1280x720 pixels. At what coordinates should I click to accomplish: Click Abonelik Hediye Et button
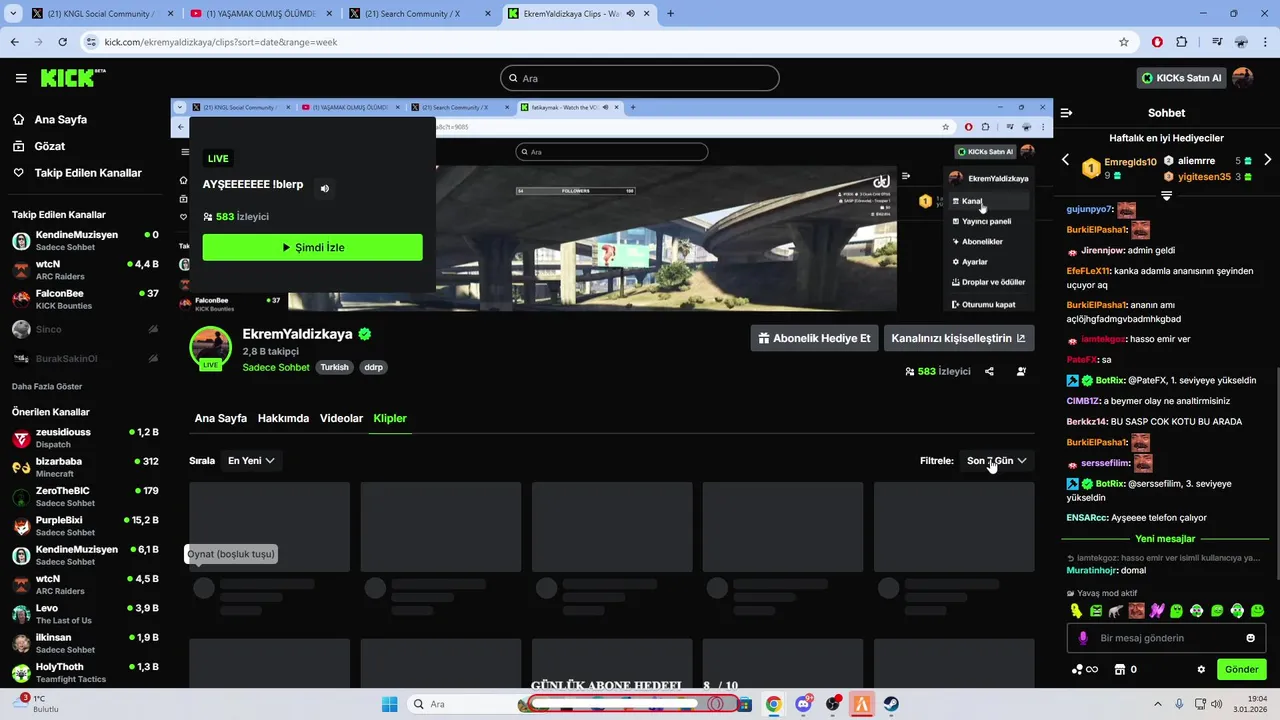click(814, 338)
